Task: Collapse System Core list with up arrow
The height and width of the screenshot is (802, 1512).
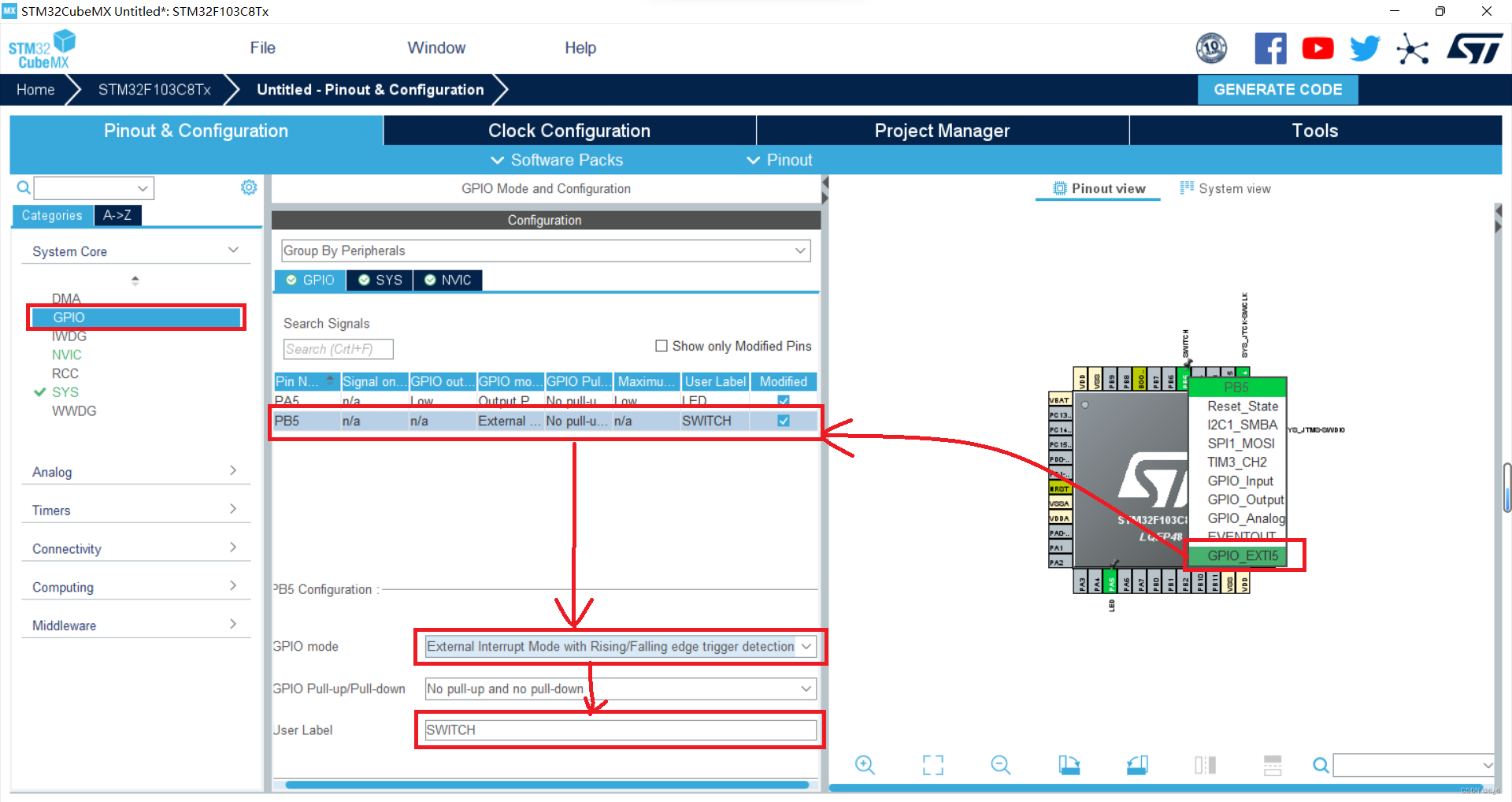Action: [135, 280]
